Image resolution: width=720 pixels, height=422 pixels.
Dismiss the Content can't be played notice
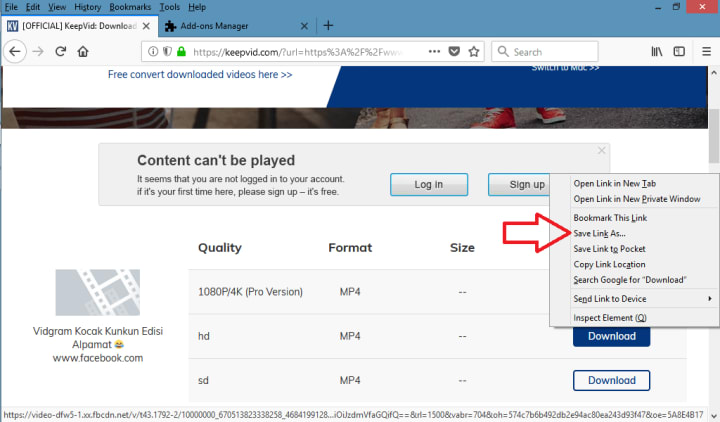tap(602, 151)
